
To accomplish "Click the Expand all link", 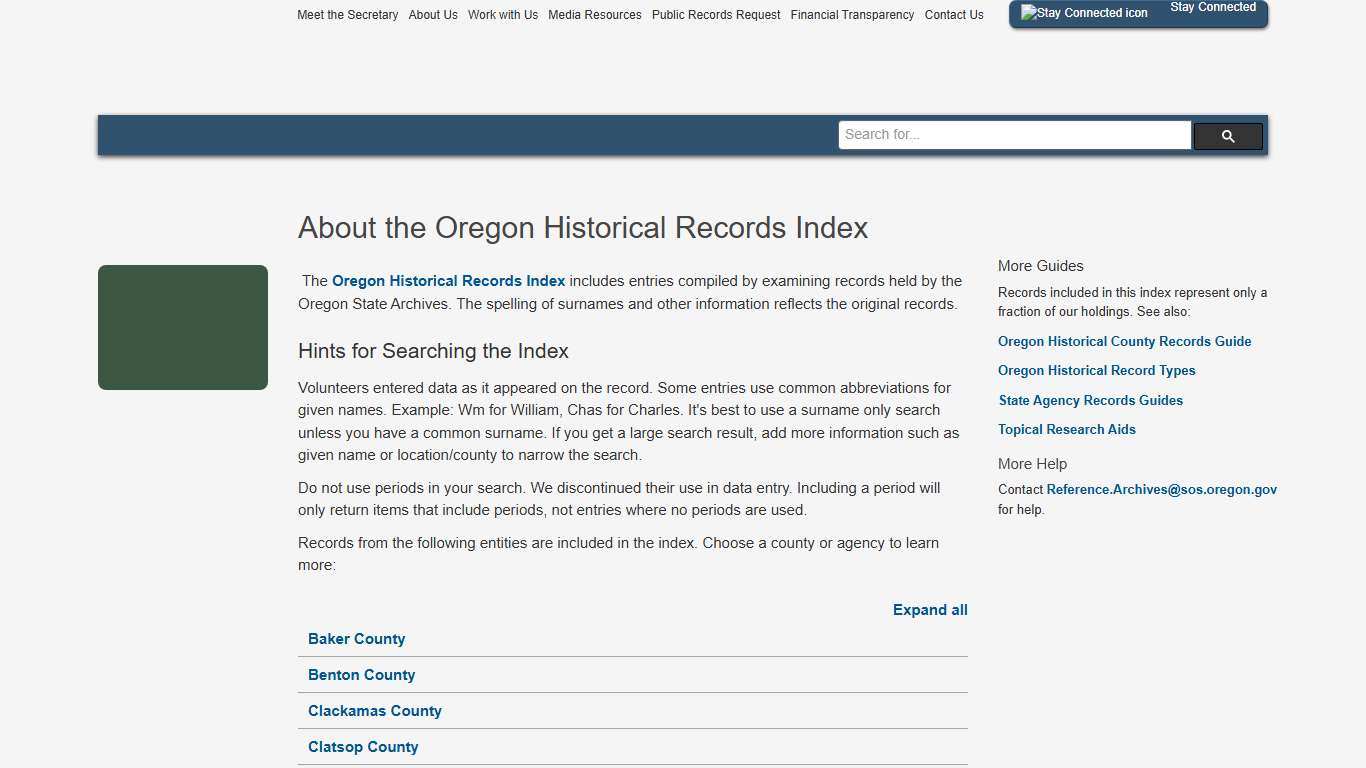I will [x=929, y=610].
